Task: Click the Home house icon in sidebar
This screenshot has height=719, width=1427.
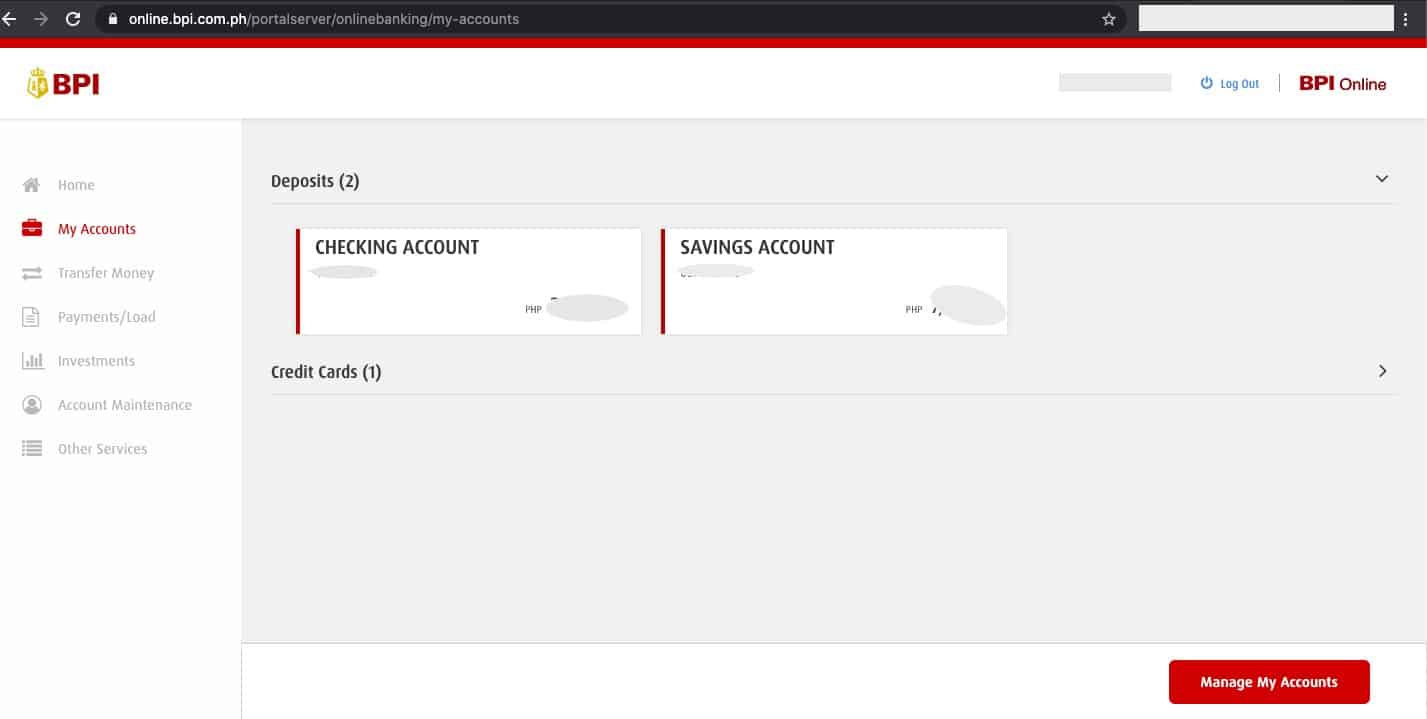Action: (x=32, y=185)
